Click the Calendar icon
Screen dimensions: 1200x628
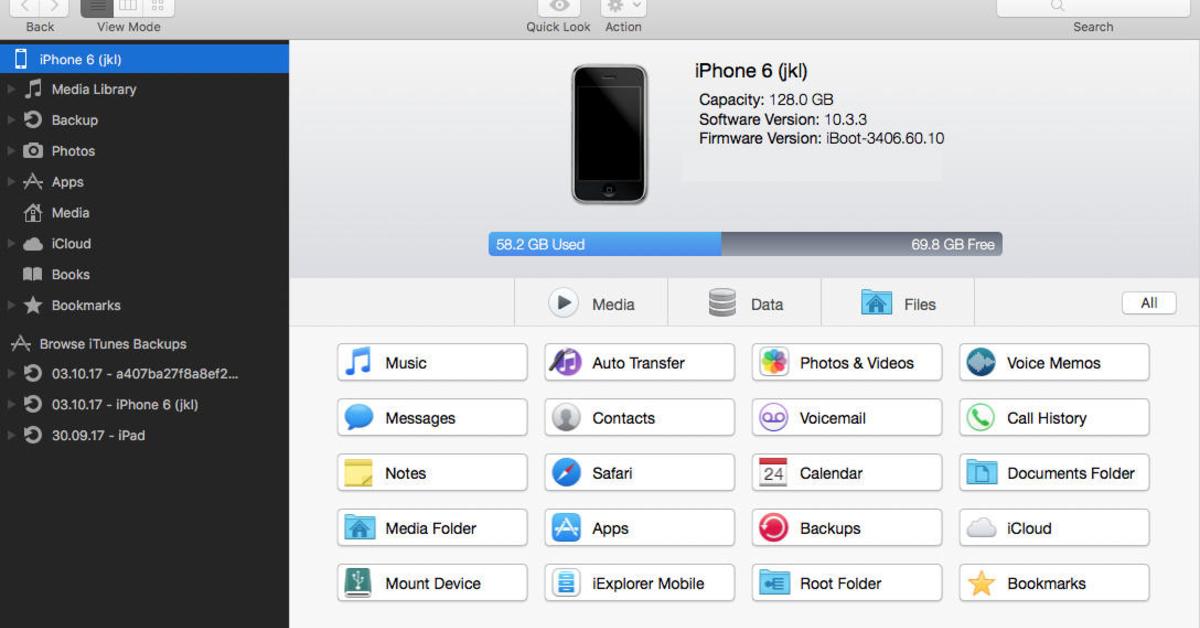[773, 473]
